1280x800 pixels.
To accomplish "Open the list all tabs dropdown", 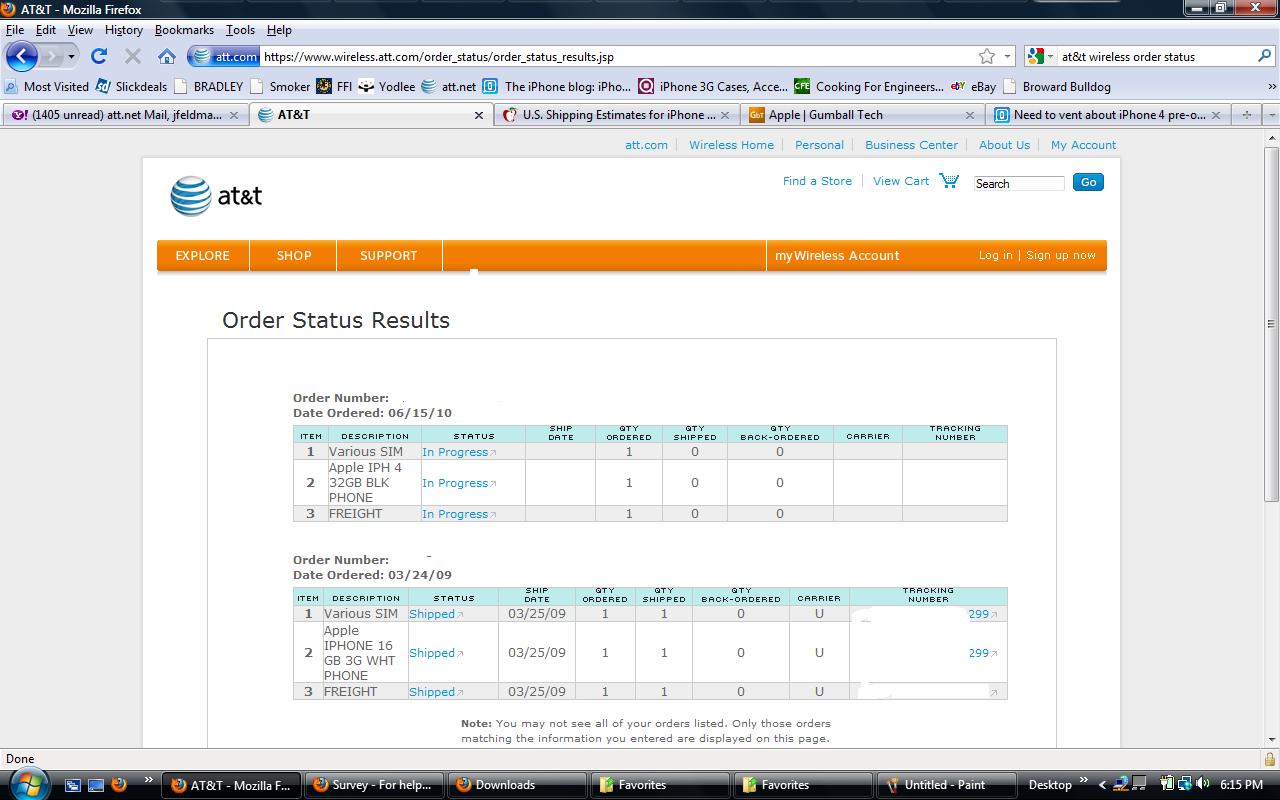I will pos(1271,115).
